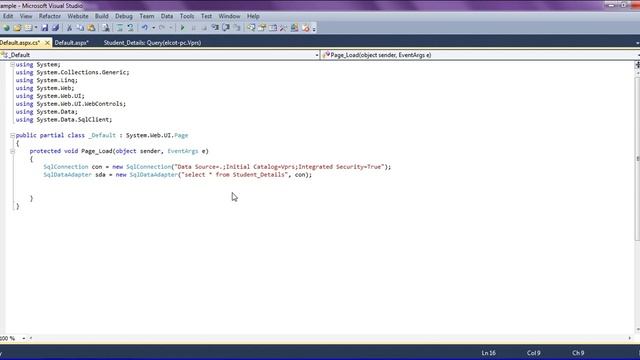Select the Default.aspx.cs tab
This screenshot has width=640, height=360.
click(20, 43)
